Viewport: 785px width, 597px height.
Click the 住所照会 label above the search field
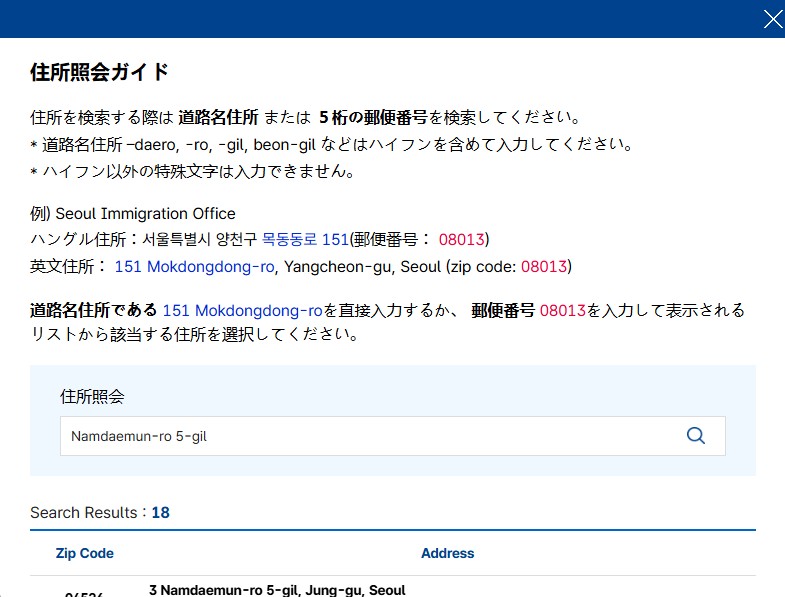click(x=92, y=396)
